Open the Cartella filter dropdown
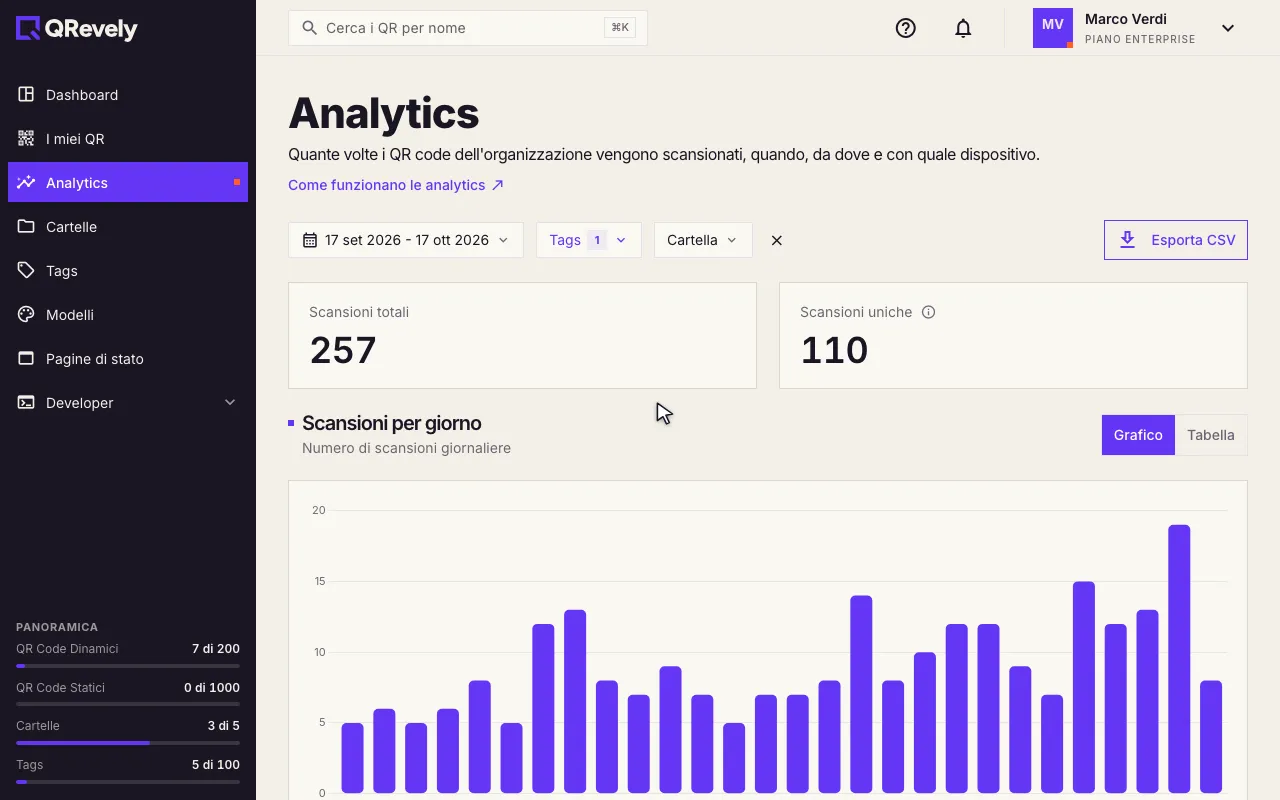 (703, 240)
